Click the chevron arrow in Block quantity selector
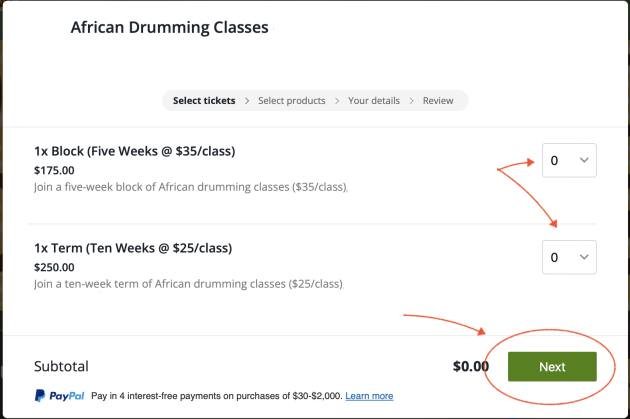Image resolution: width=630 pixels, height=419 pixels. 584,160
